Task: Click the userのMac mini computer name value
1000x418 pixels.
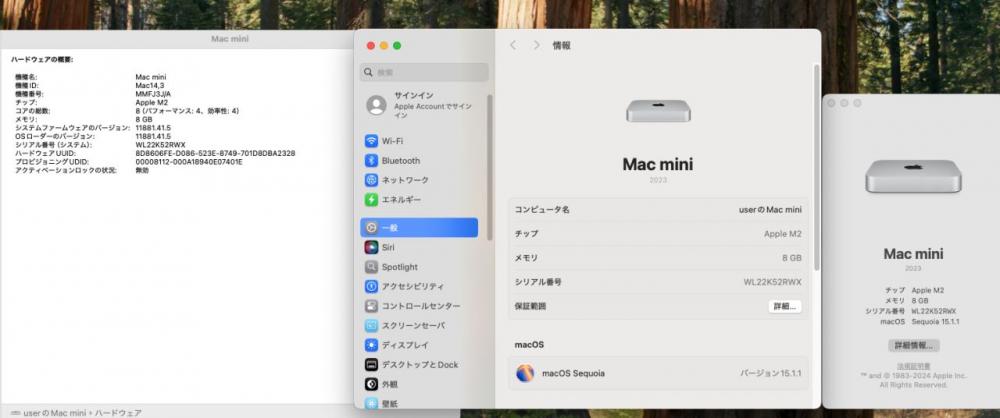Action: click(770, 209)
